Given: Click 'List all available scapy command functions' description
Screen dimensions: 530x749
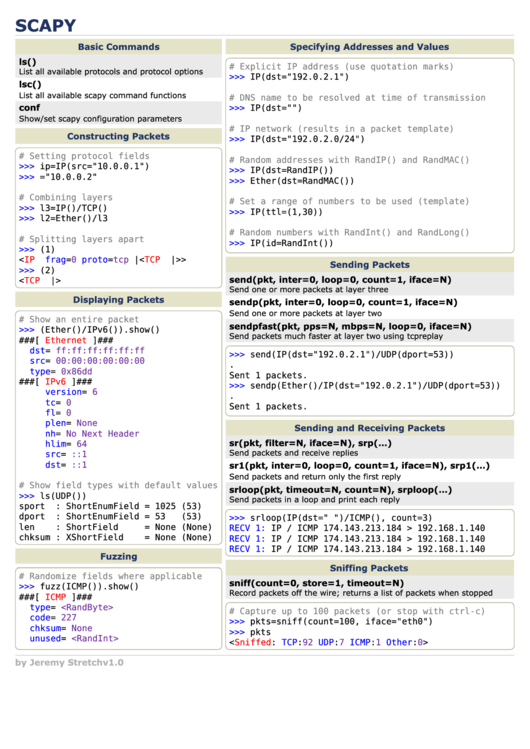Looking at the screenshot, I should coord(103,96).
